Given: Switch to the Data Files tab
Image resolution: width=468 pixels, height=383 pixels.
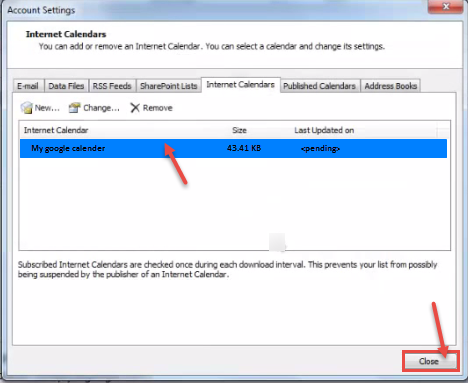Looking at the screenshot, I should tap(66, 86).
